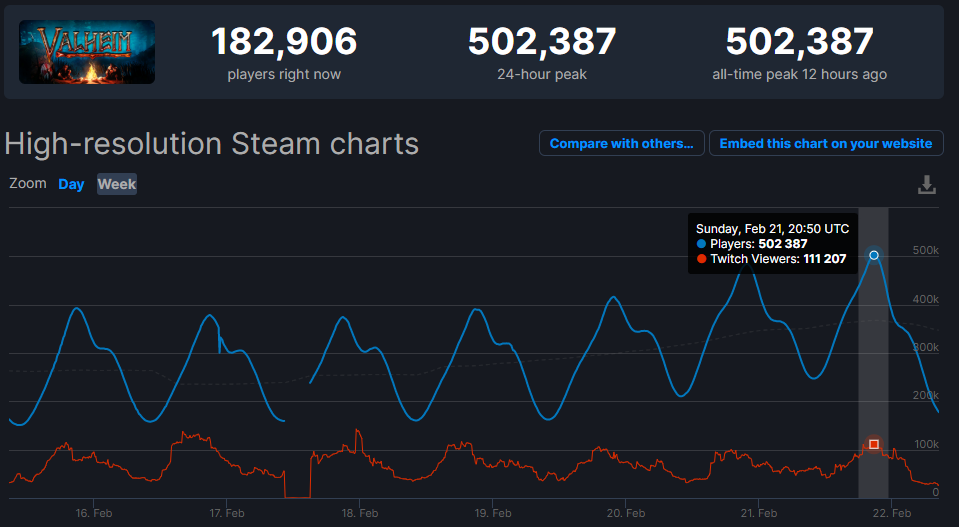Open Compare with others dialog
This screenshot has width=959, height=527.
pos(621,143)
